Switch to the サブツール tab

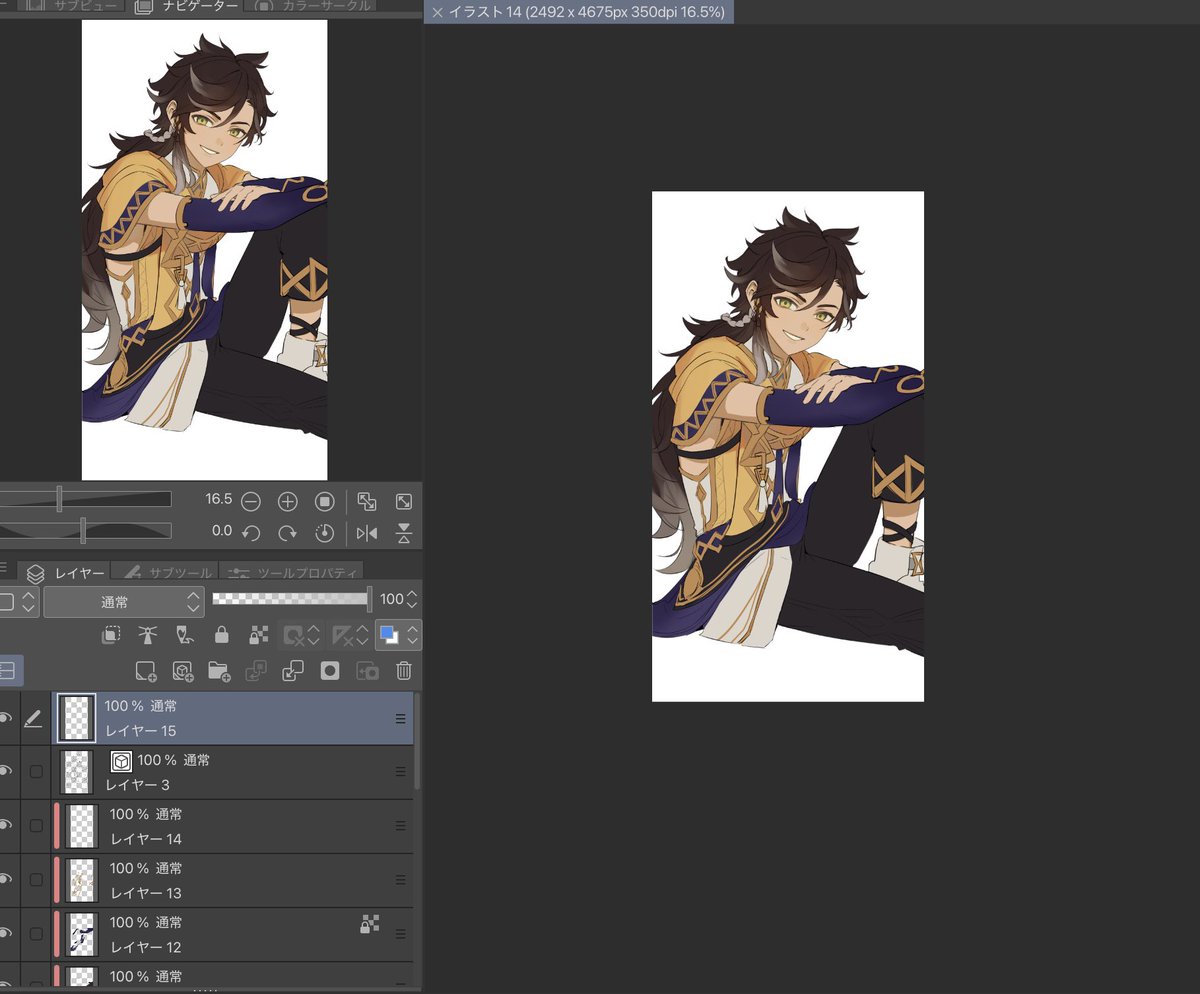[x=166, y=573]
